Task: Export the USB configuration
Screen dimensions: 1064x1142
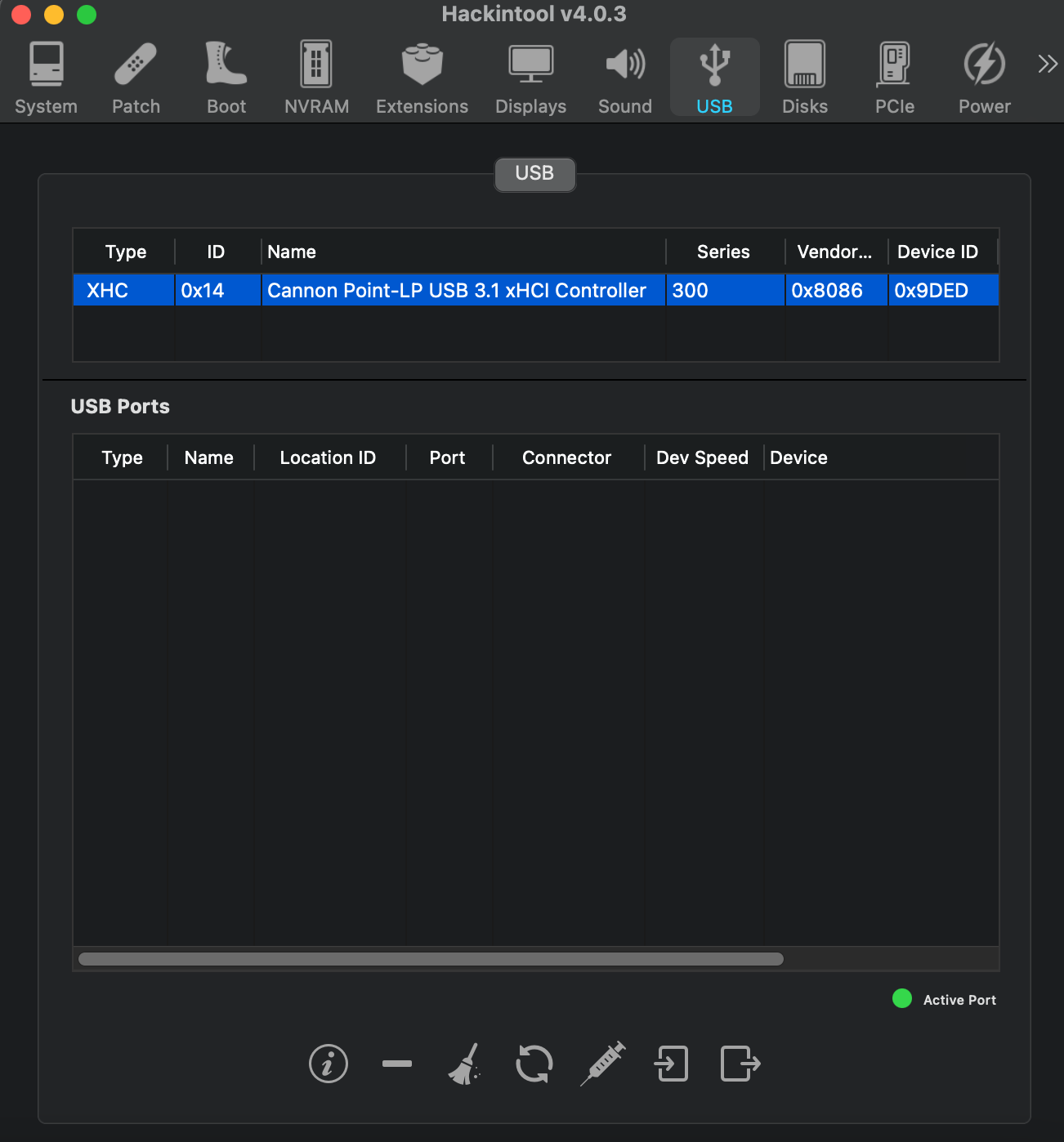Action: 740,1064
